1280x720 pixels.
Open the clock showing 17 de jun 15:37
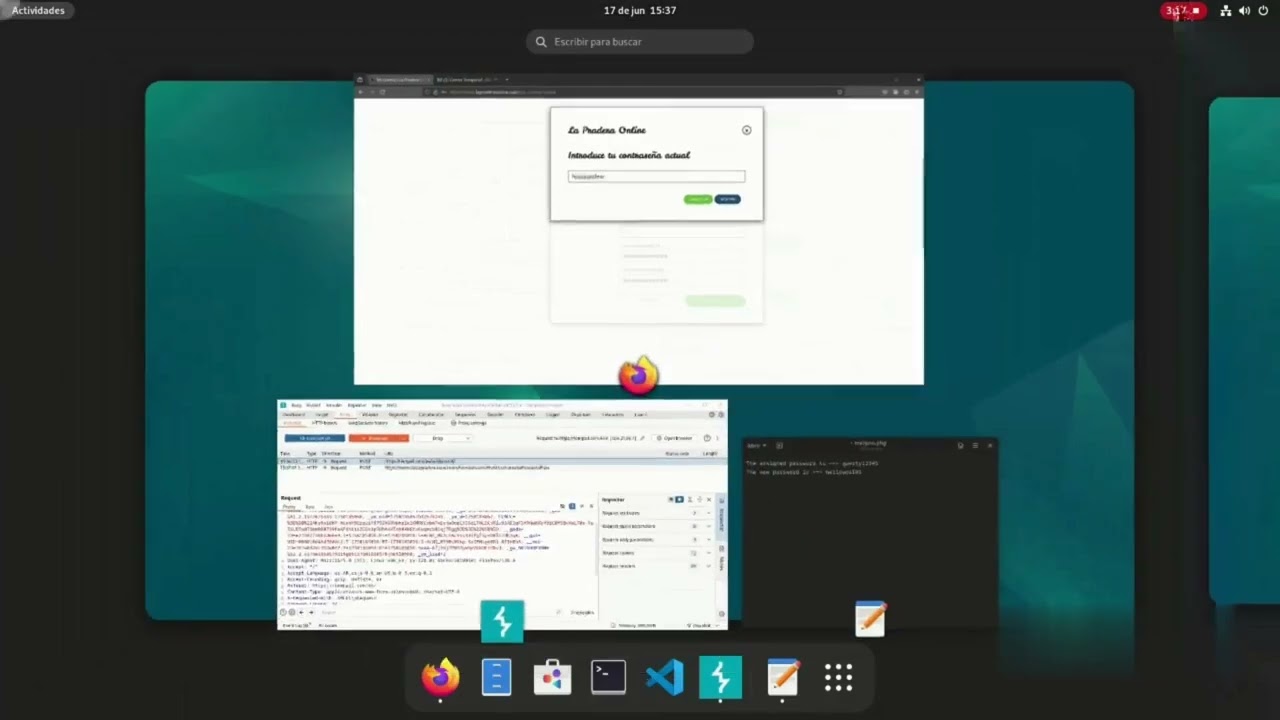640,10
